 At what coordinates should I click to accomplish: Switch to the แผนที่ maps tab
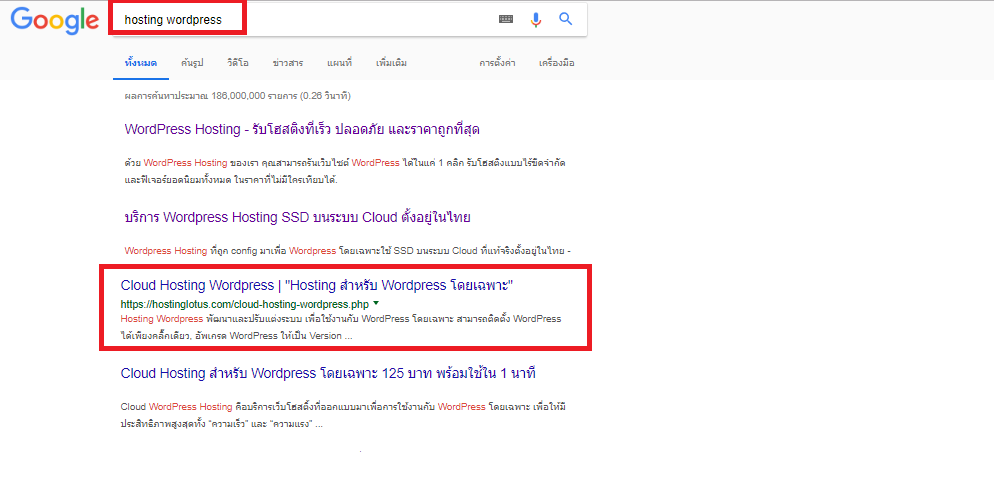tap(339, 63)
